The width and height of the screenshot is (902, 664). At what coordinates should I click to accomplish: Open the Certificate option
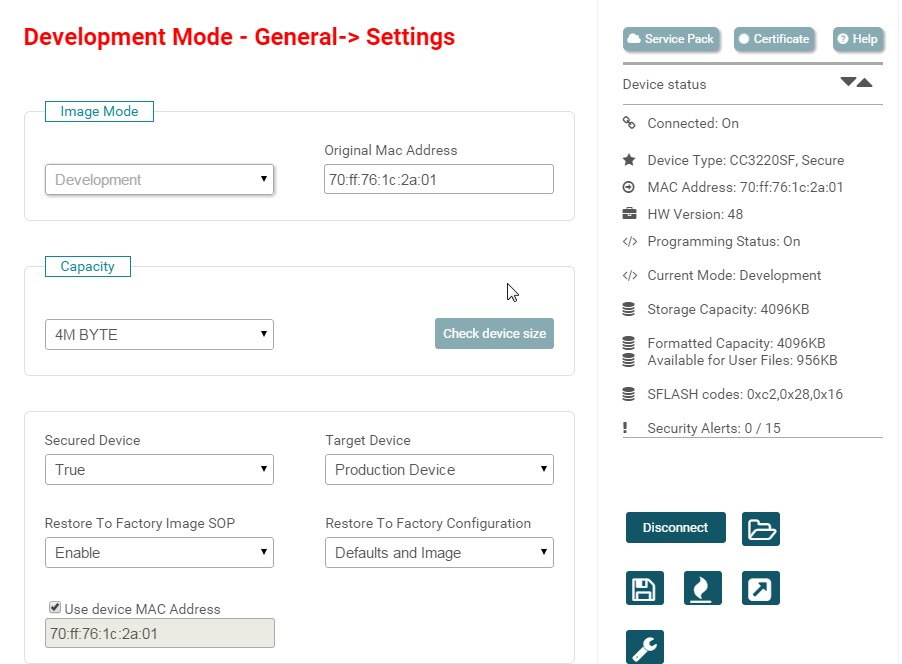[774, 39]
